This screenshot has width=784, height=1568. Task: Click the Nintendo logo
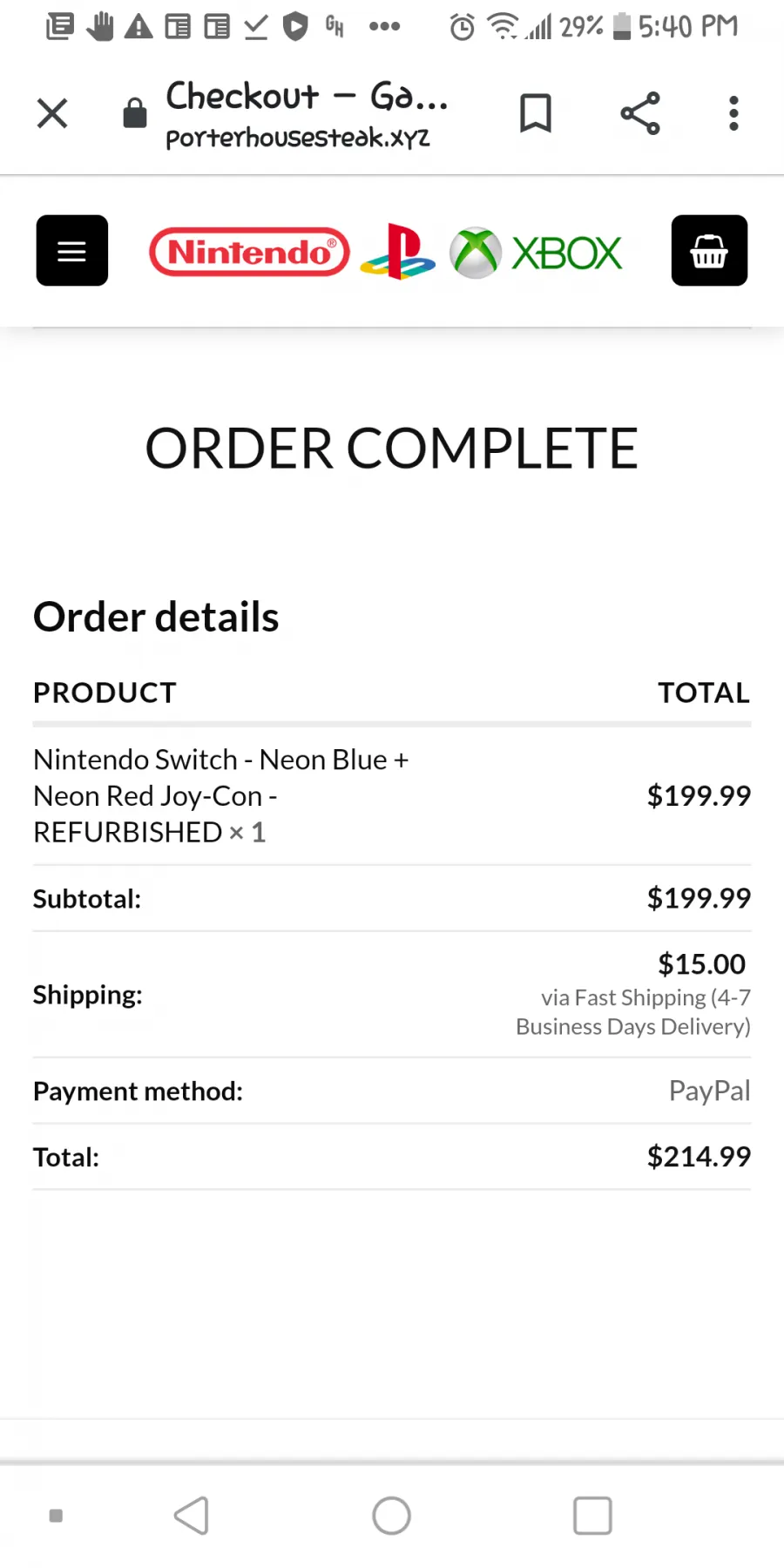[x=249, y=253]
